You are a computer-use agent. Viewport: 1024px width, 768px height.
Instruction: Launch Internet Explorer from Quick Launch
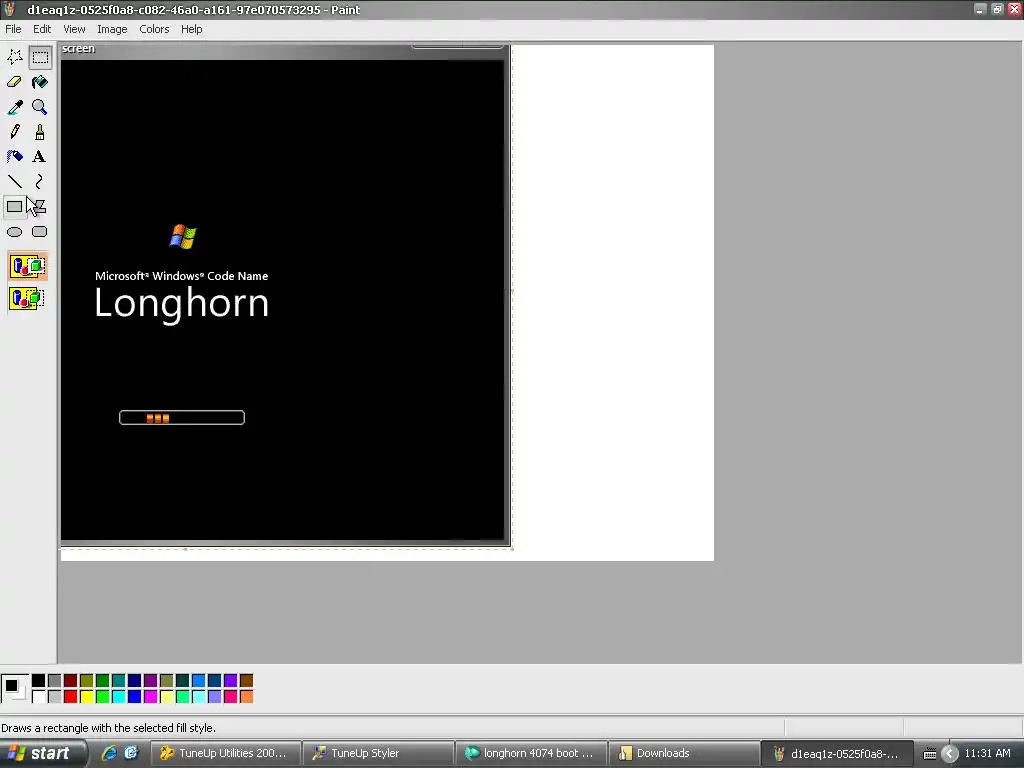tap(108, 753)
